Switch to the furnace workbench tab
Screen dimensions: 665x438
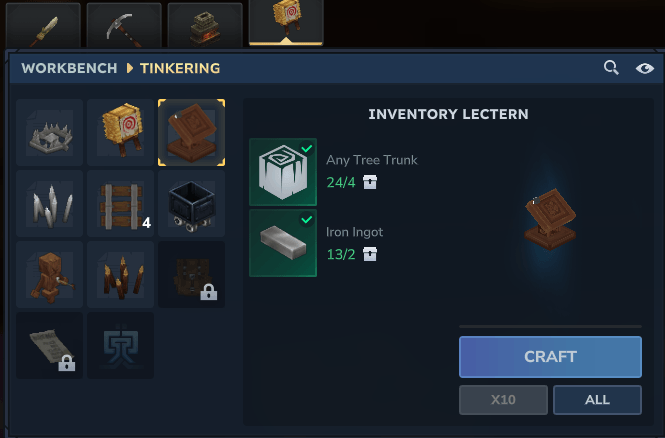click(x=205, y=25)
